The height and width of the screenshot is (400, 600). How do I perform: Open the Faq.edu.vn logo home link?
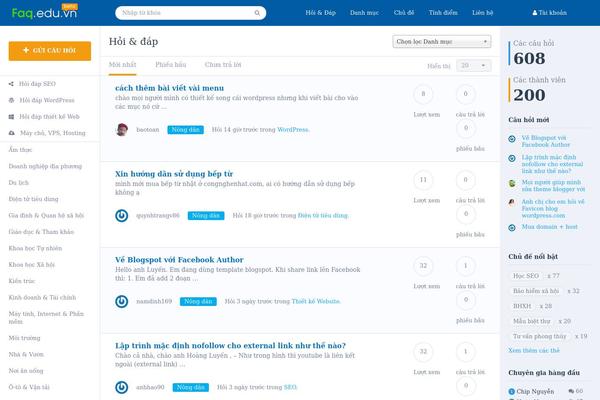(45, 12)
